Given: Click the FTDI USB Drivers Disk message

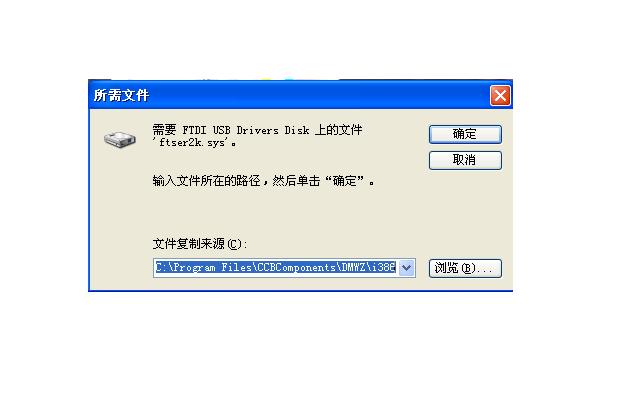Looking at the screenshot, I should 257,130.
